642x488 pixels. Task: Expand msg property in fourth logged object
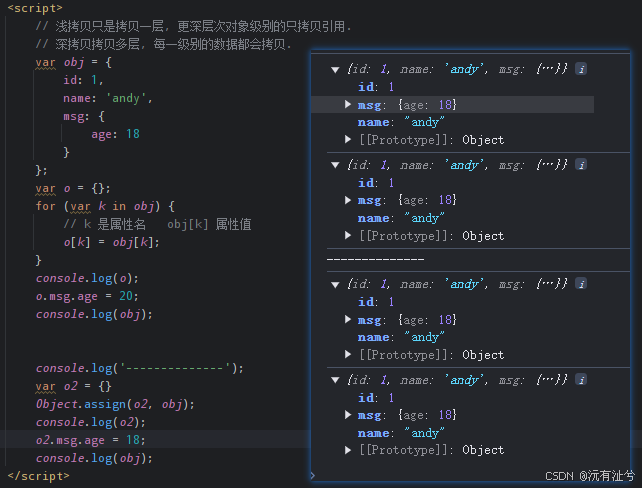coord(348,415)
